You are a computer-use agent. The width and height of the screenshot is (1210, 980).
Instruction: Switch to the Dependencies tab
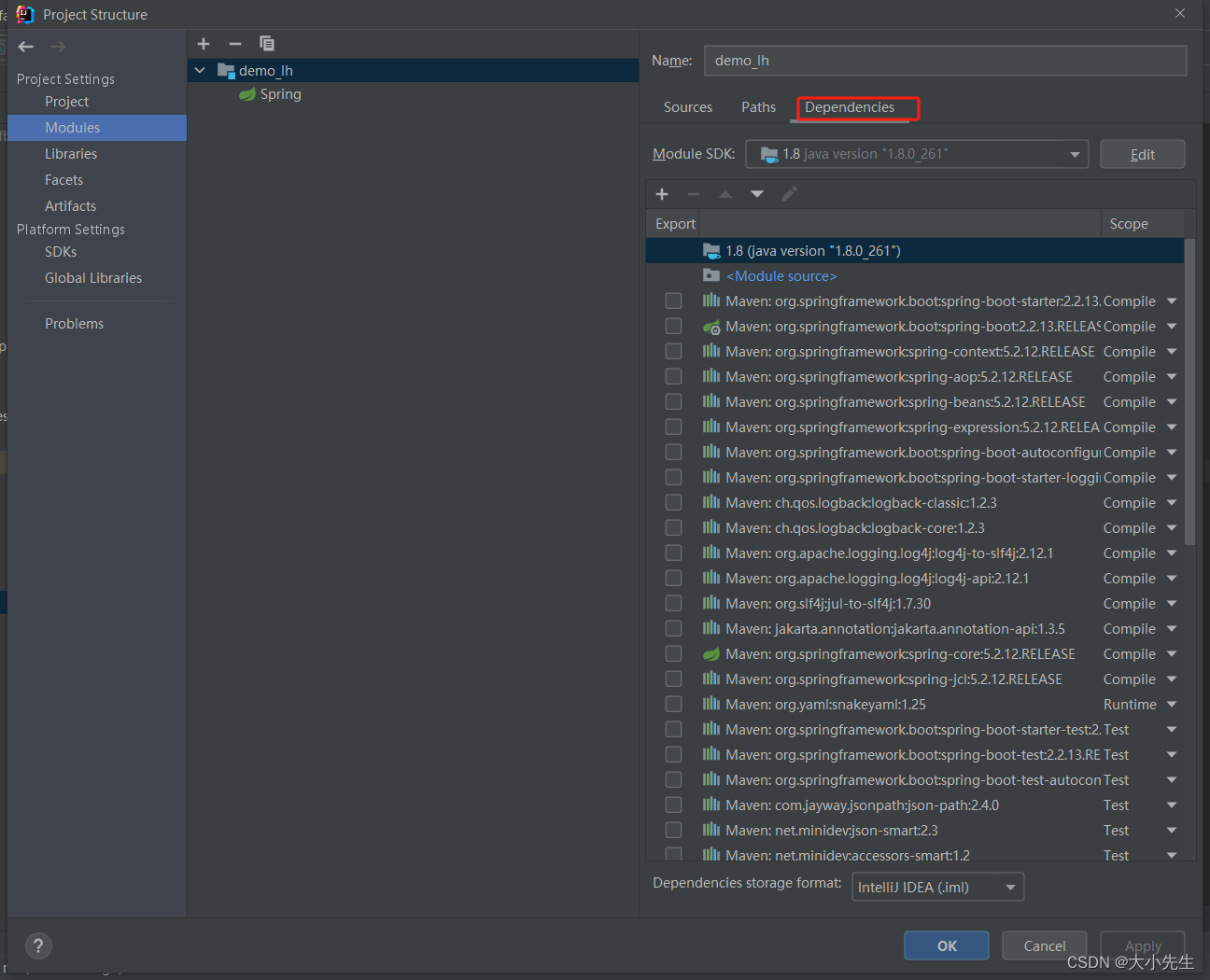click(x=850, y=107)
